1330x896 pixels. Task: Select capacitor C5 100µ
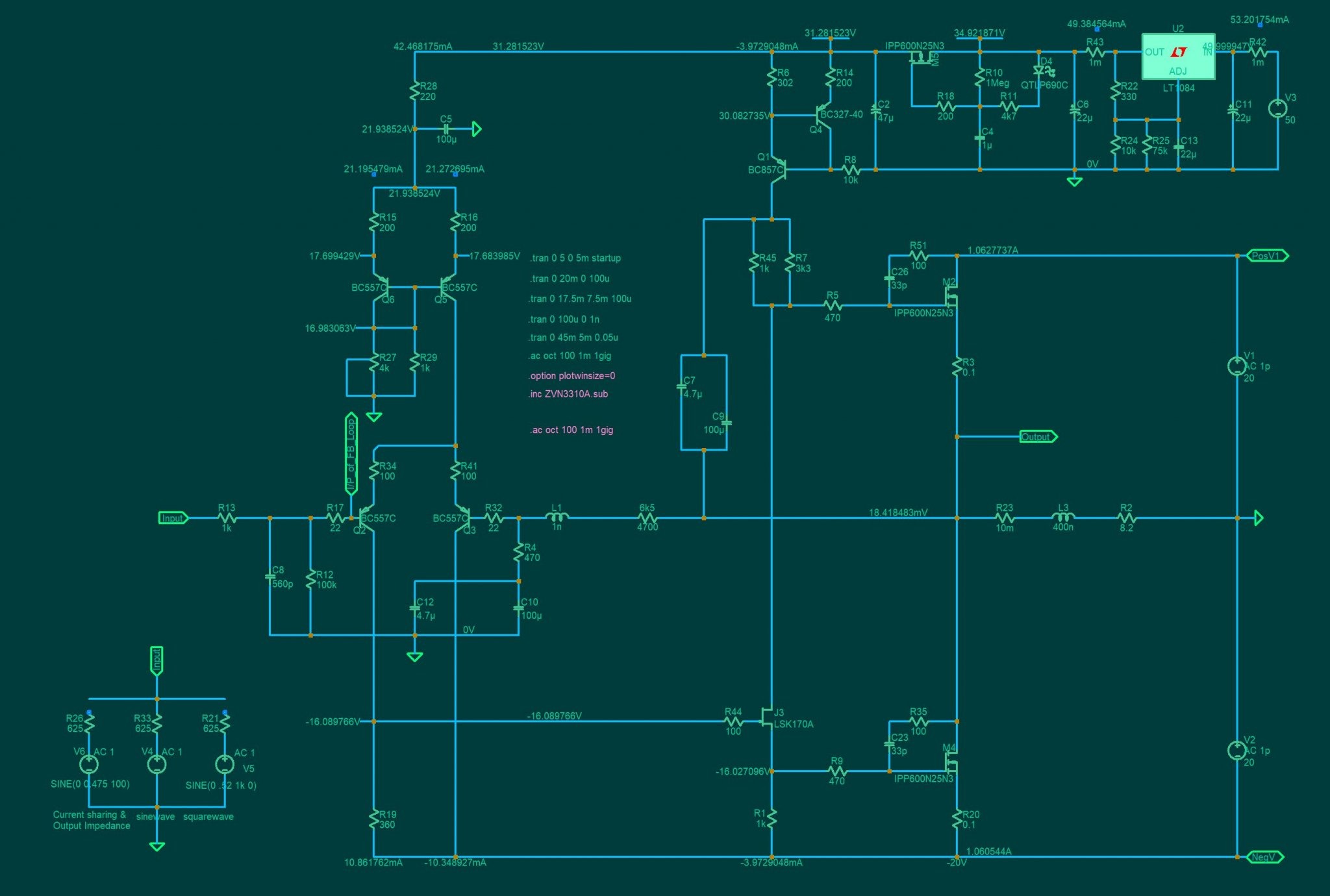(446, 129)
